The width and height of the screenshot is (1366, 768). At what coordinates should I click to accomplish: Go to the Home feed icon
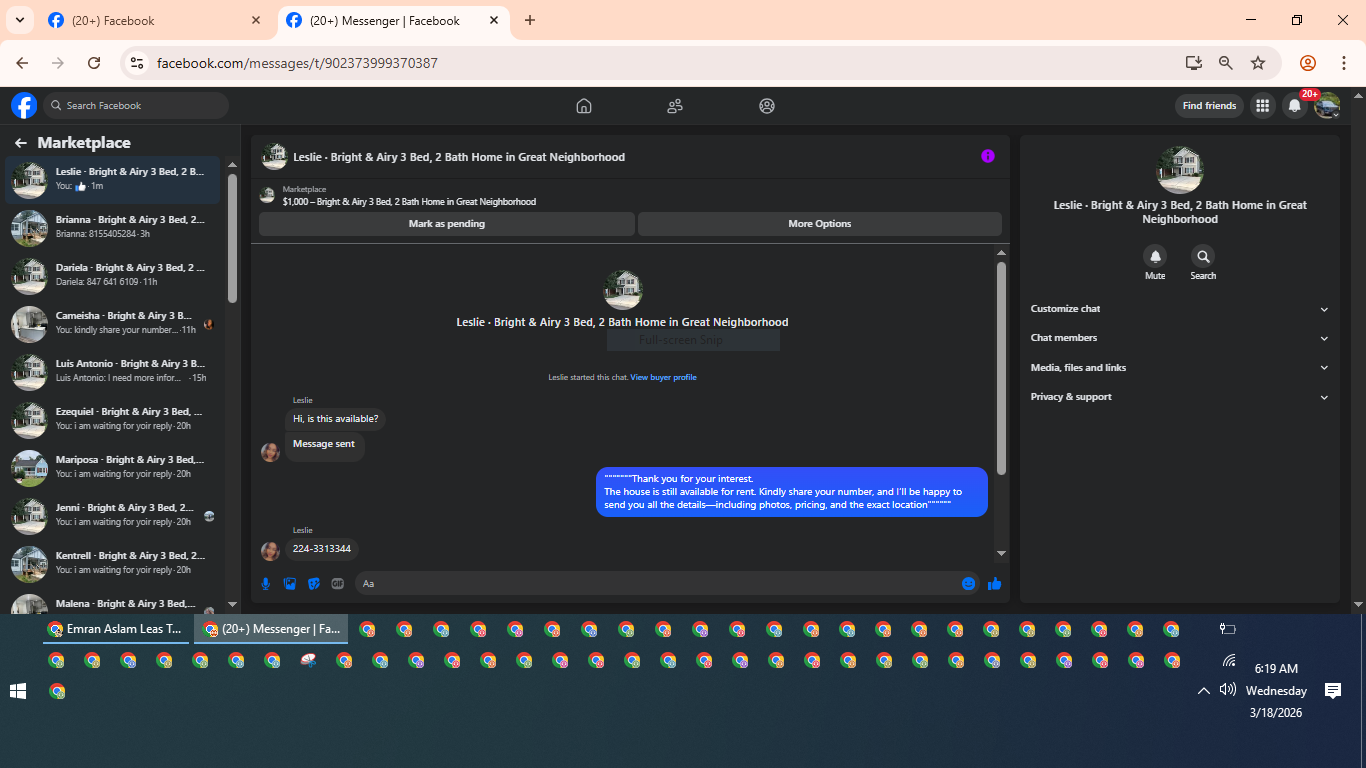[x=584, y=106]
